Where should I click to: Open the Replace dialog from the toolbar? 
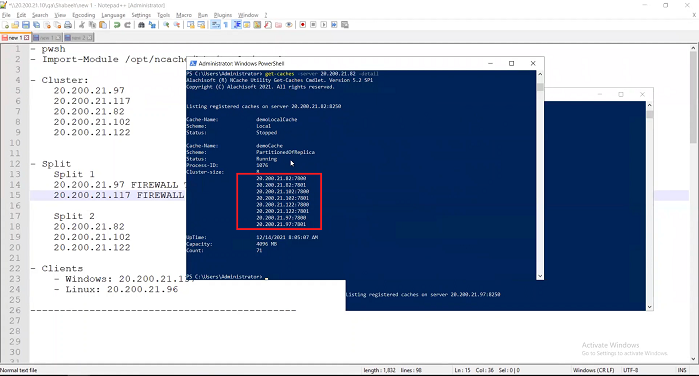(x=152, y=25)
